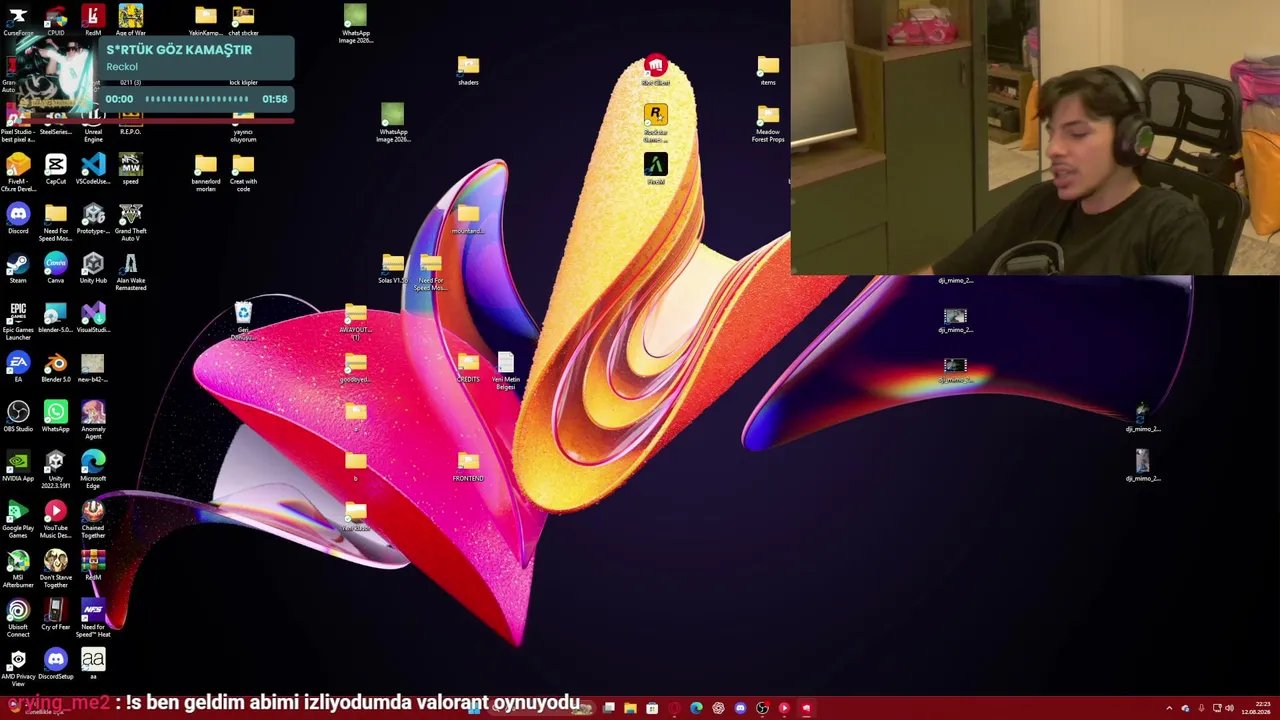The image size is (1280, 720).
Task: Open the EA app shortcut
Action: tap(18, 367)
